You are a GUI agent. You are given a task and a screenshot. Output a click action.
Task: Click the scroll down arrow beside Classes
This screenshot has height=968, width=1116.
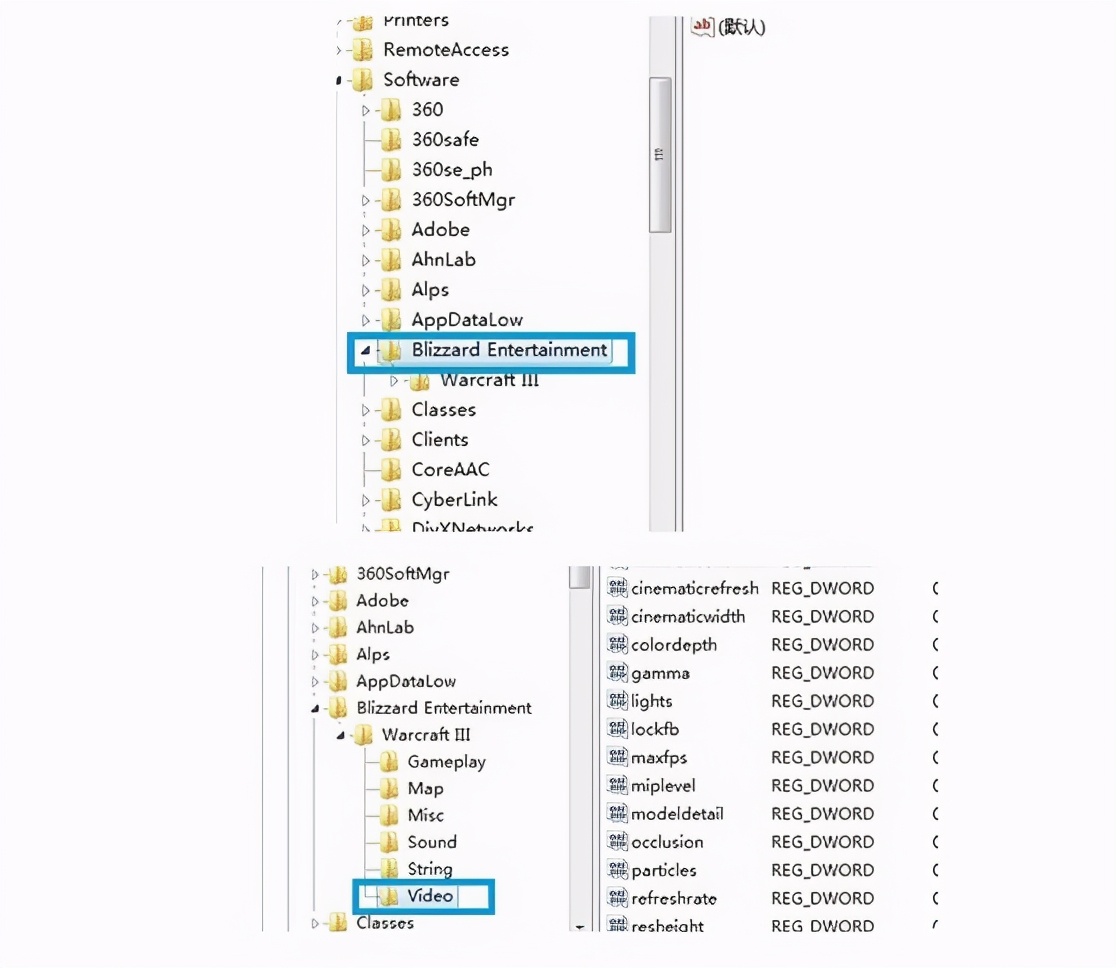[580, 927]
